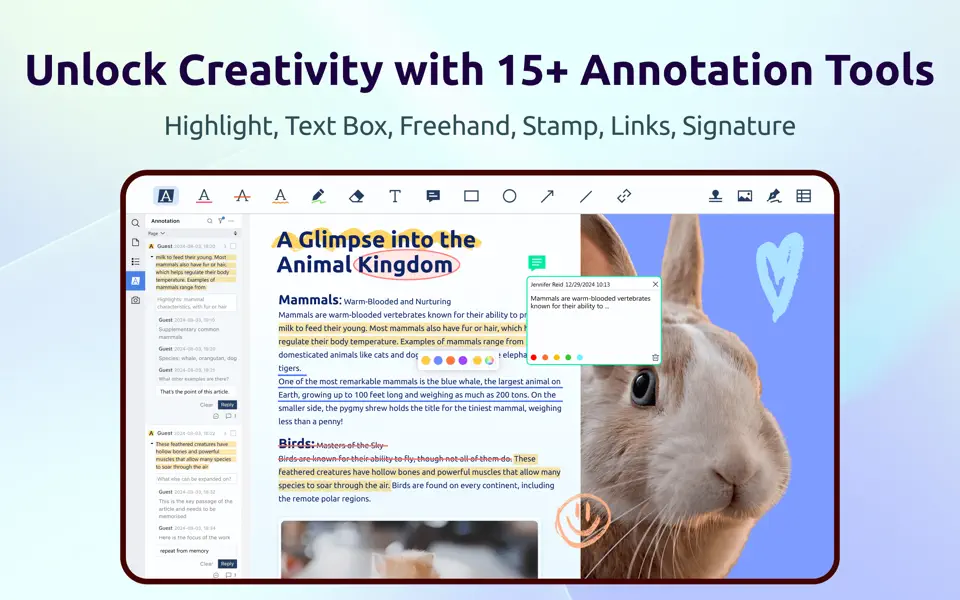Reply under 'repeat from memory'
This screenshot has height=600, width=960.
pyautogui.click(x=227, y=564)
